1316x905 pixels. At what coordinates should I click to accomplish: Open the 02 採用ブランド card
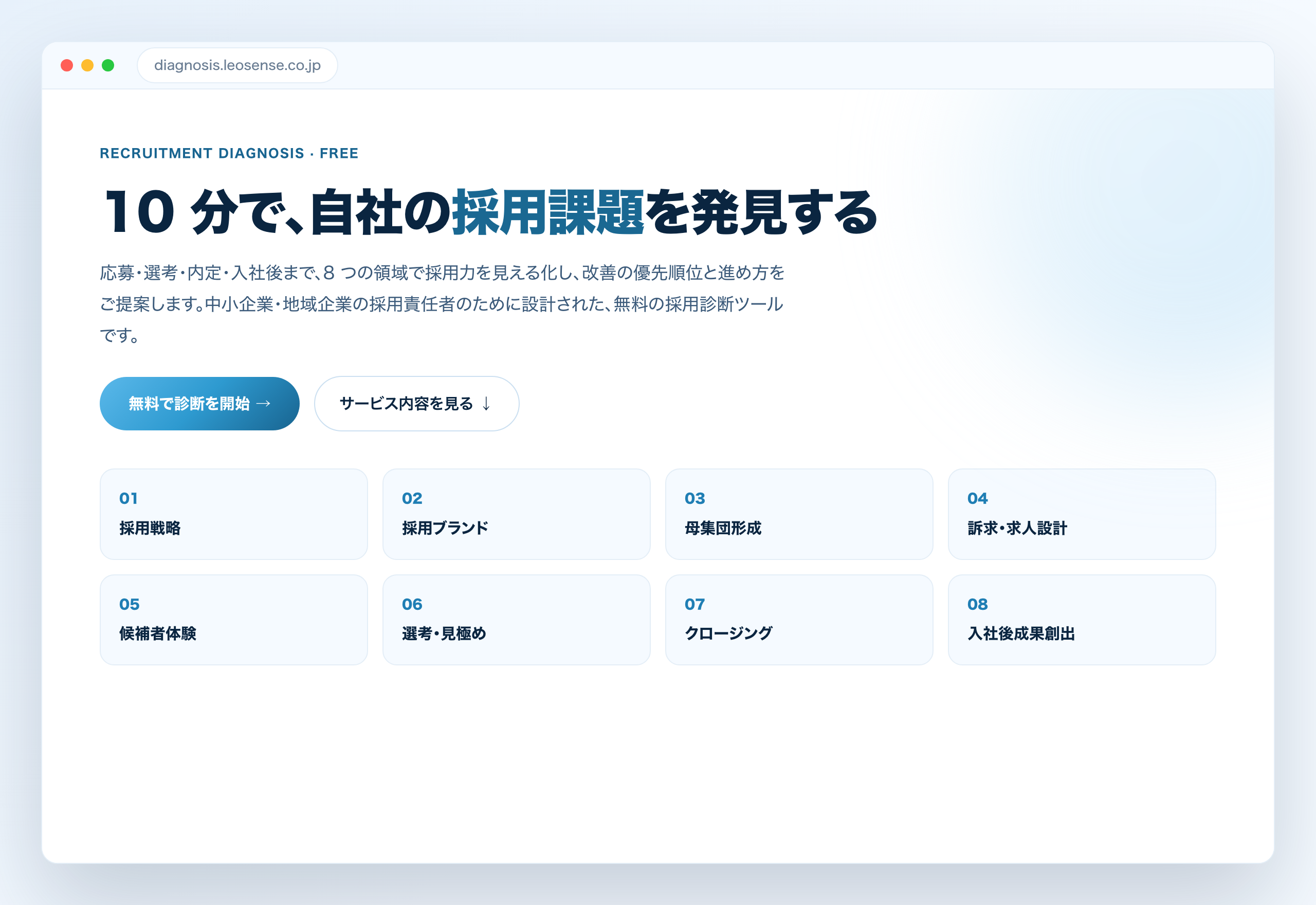[x=516, y=514]
